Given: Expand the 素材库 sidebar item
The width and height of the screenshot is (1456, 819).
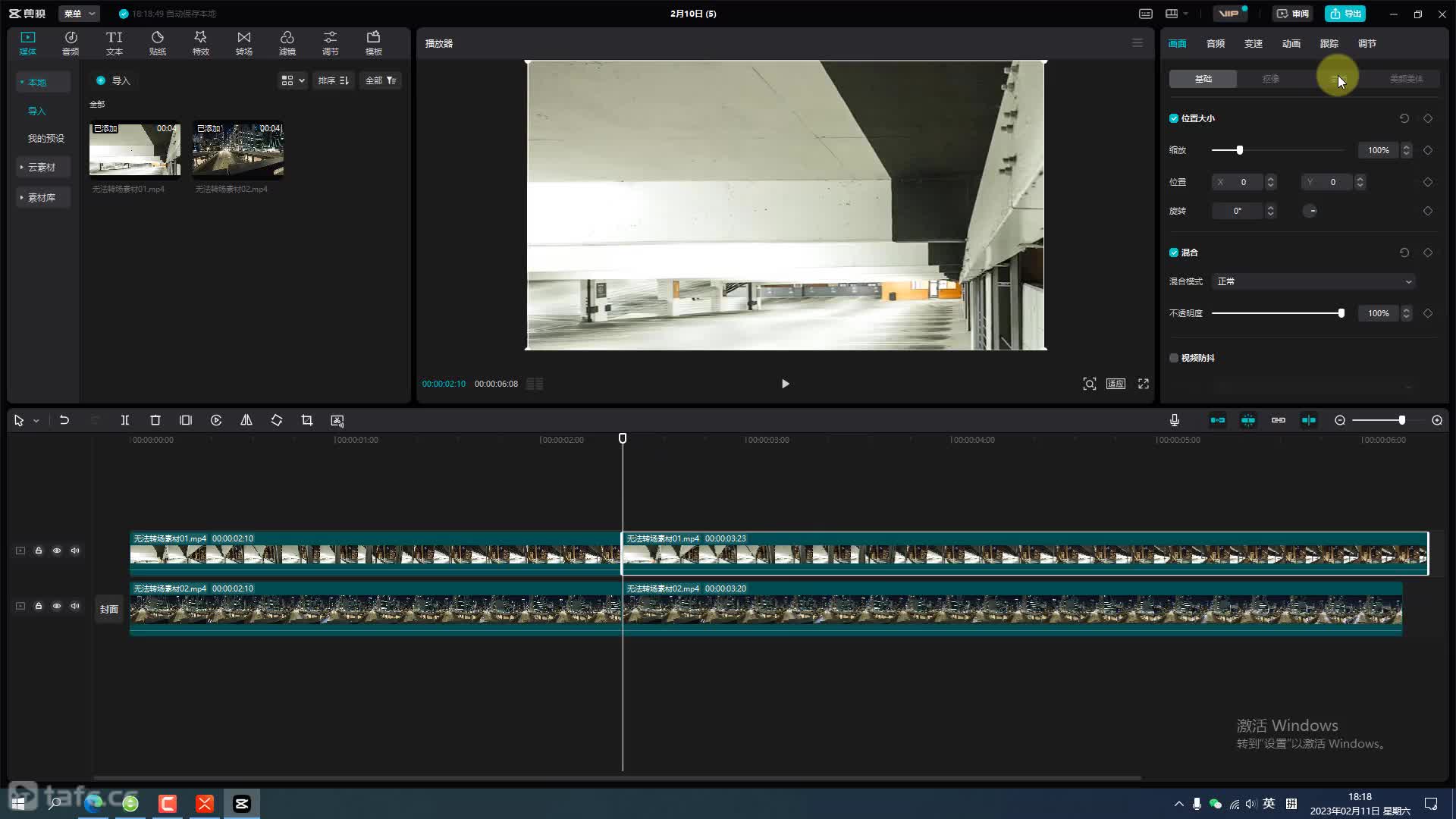Looking at the screenshot, I should pyautogui.click(x=42, y=197).
